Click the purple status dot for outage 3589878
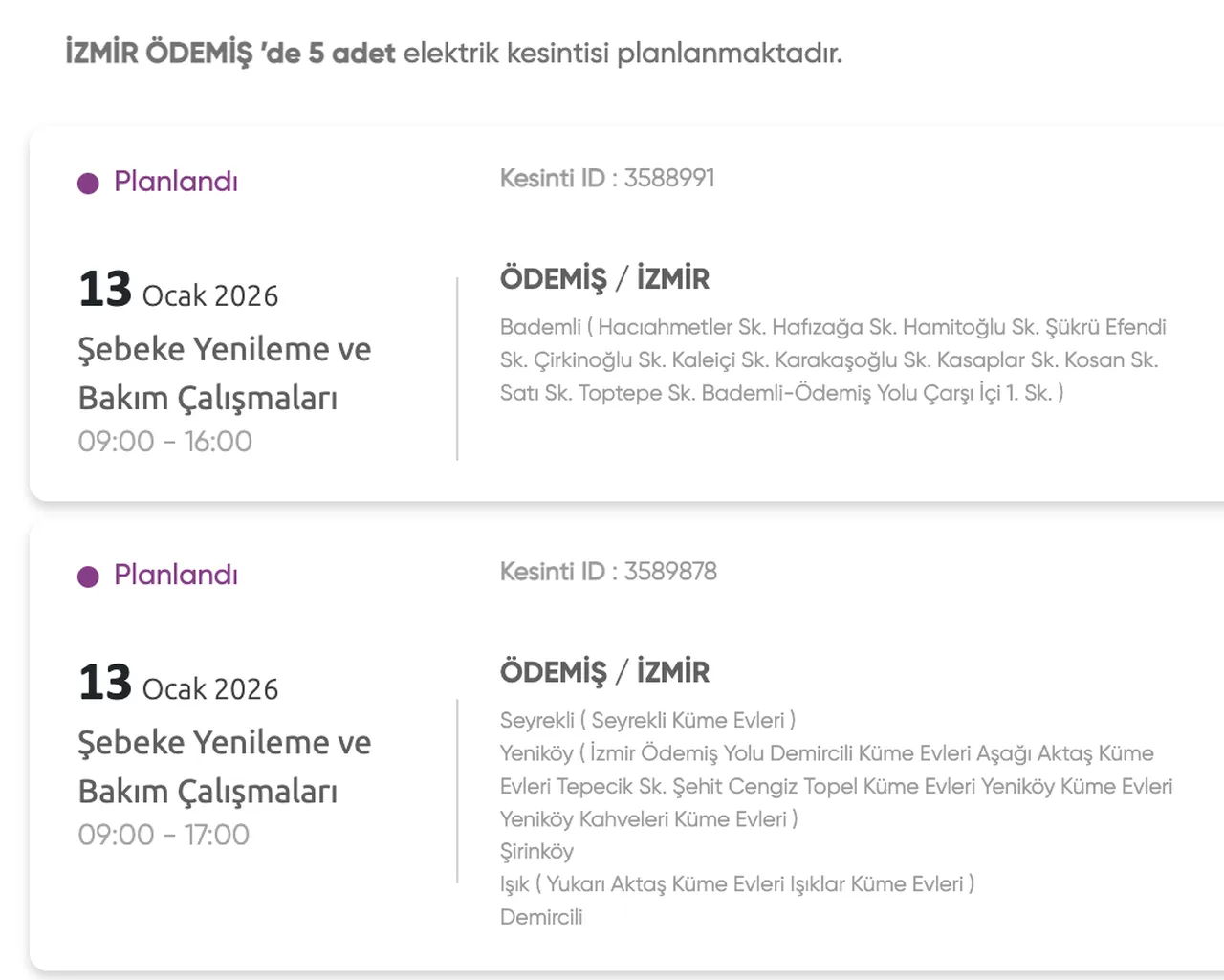 [88, 577]
